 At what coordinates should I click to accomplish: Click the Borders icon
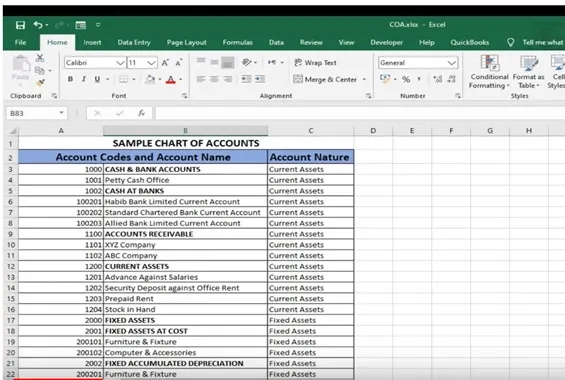124,79
